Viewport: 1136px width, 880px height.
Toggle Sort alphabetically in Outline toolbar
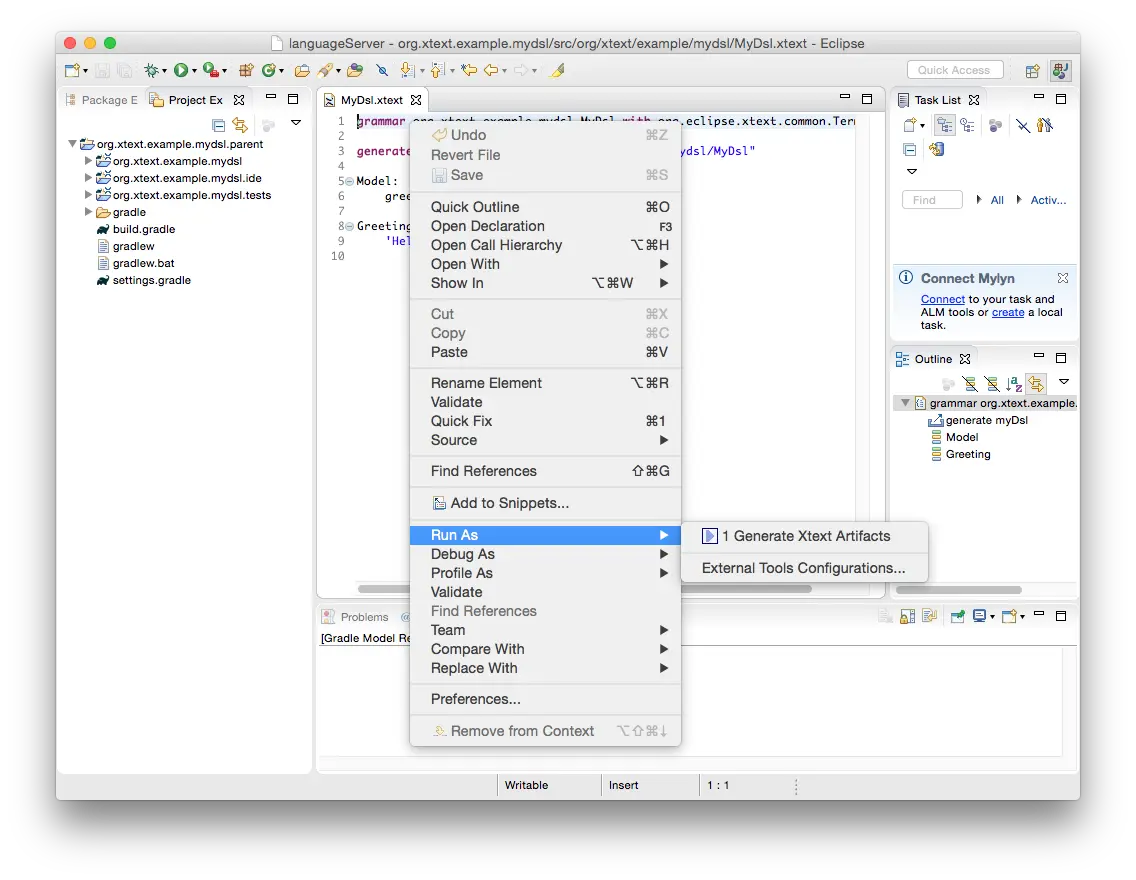(x=1014, y=383)
